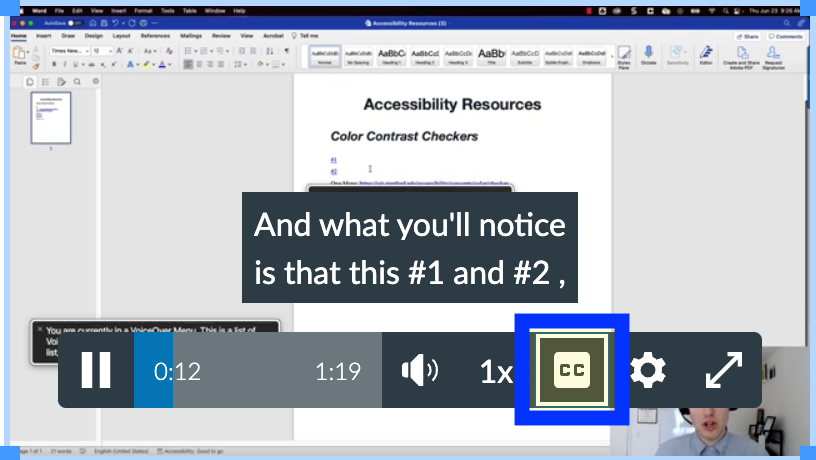Clear all formatting with the eraser A
816x460 pixels.
point(169,51)
